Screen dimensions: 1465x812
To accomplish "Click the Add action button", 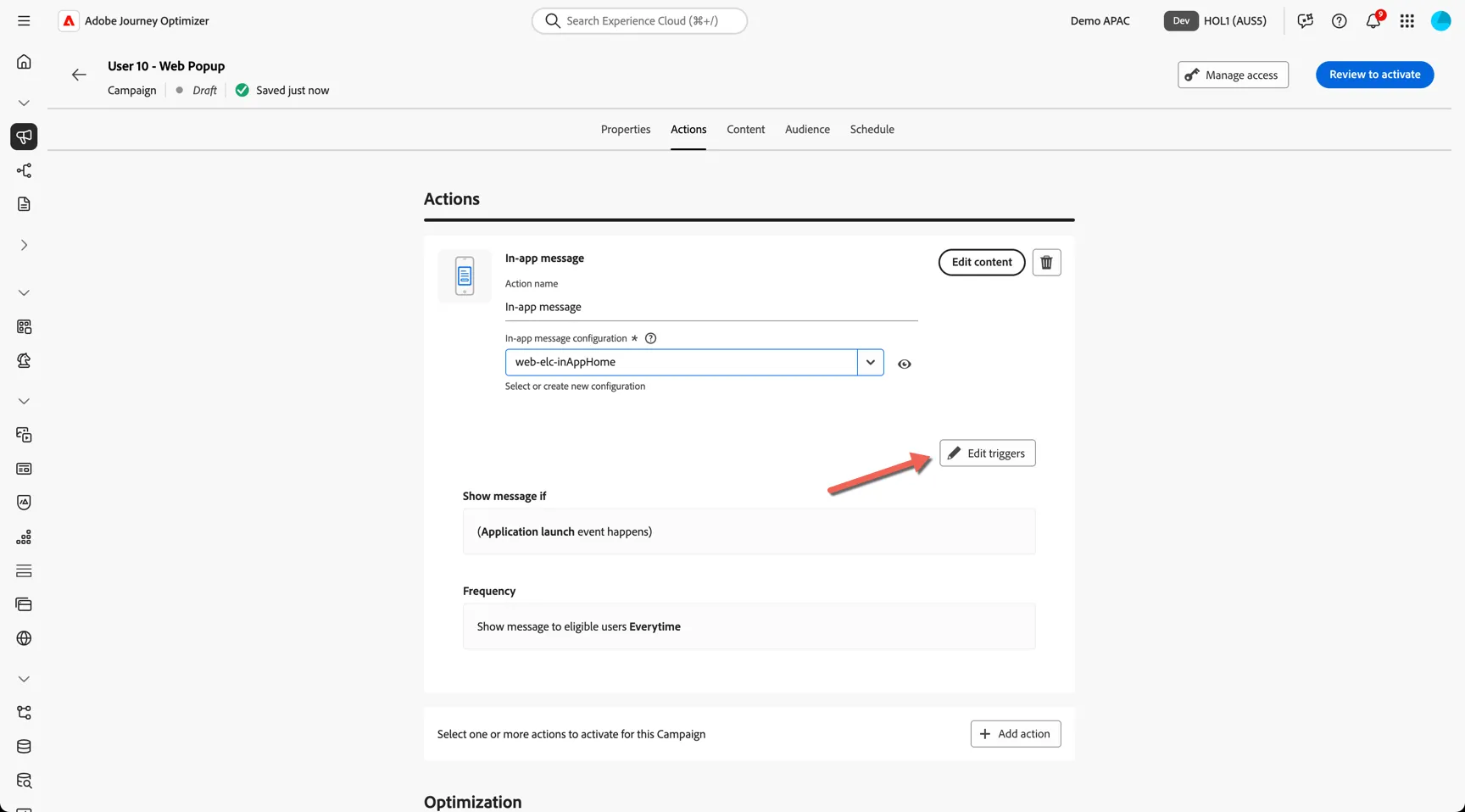I will tap(1015, 734).
